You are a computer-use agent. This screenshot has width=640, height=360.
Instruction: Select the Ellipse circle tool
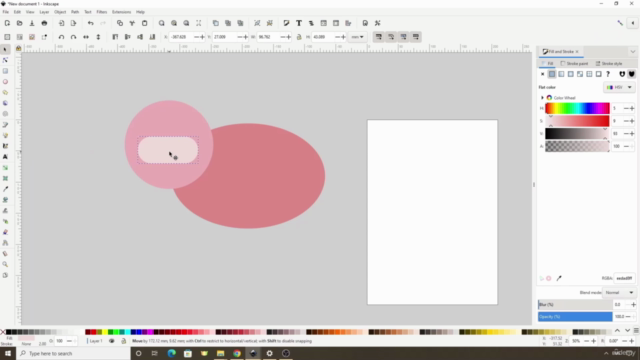[x=5, y=82]
